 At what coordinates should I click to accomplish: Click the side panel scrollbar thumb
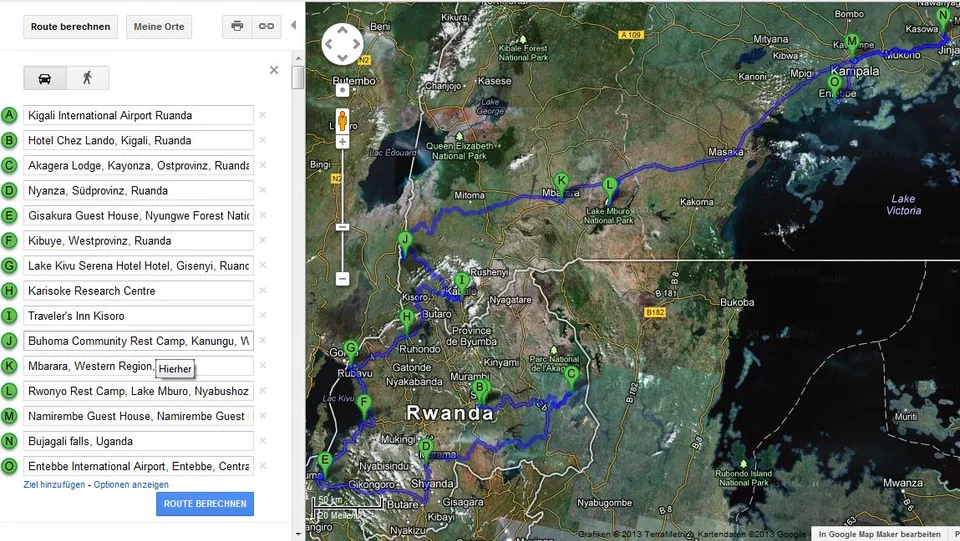tap(298, 78)
